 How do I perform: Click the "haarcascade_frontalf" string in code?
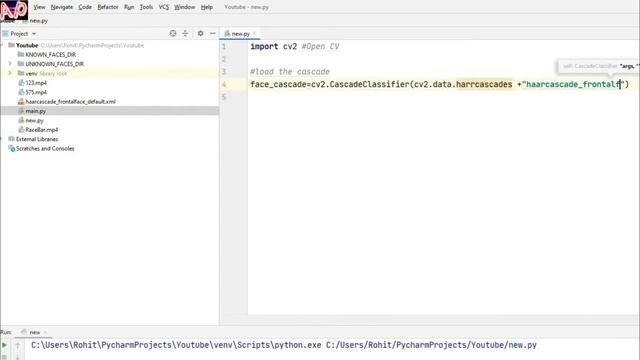573,84
